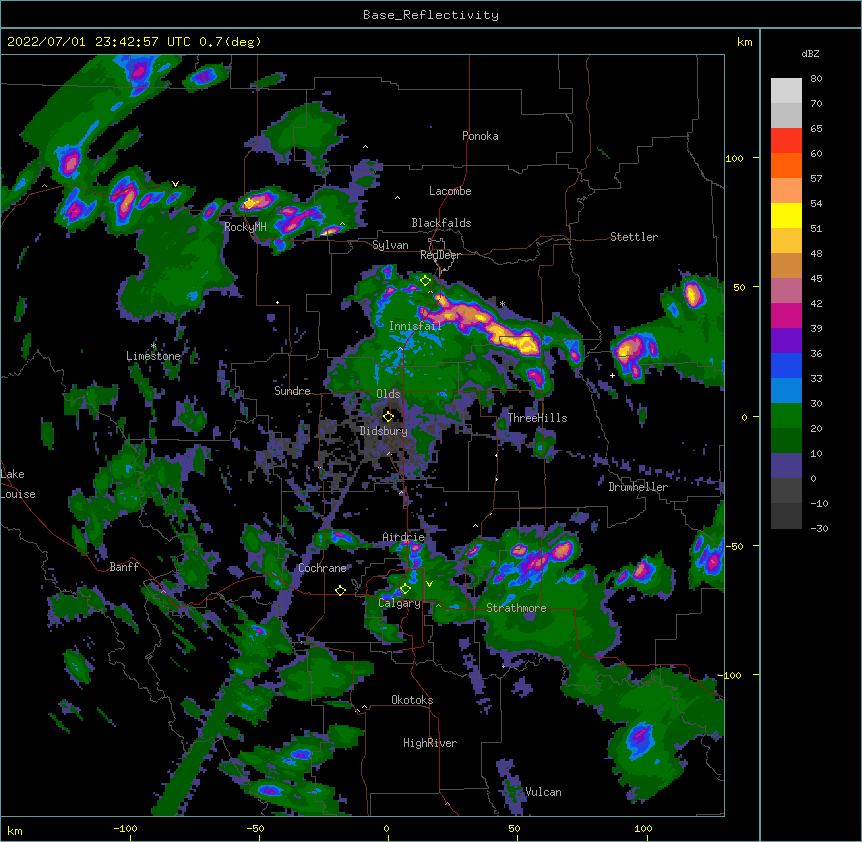Click the Limestone location label
The height and width of the screenshot is (842, 862).
pyautogui.click(x=153, y=356)
